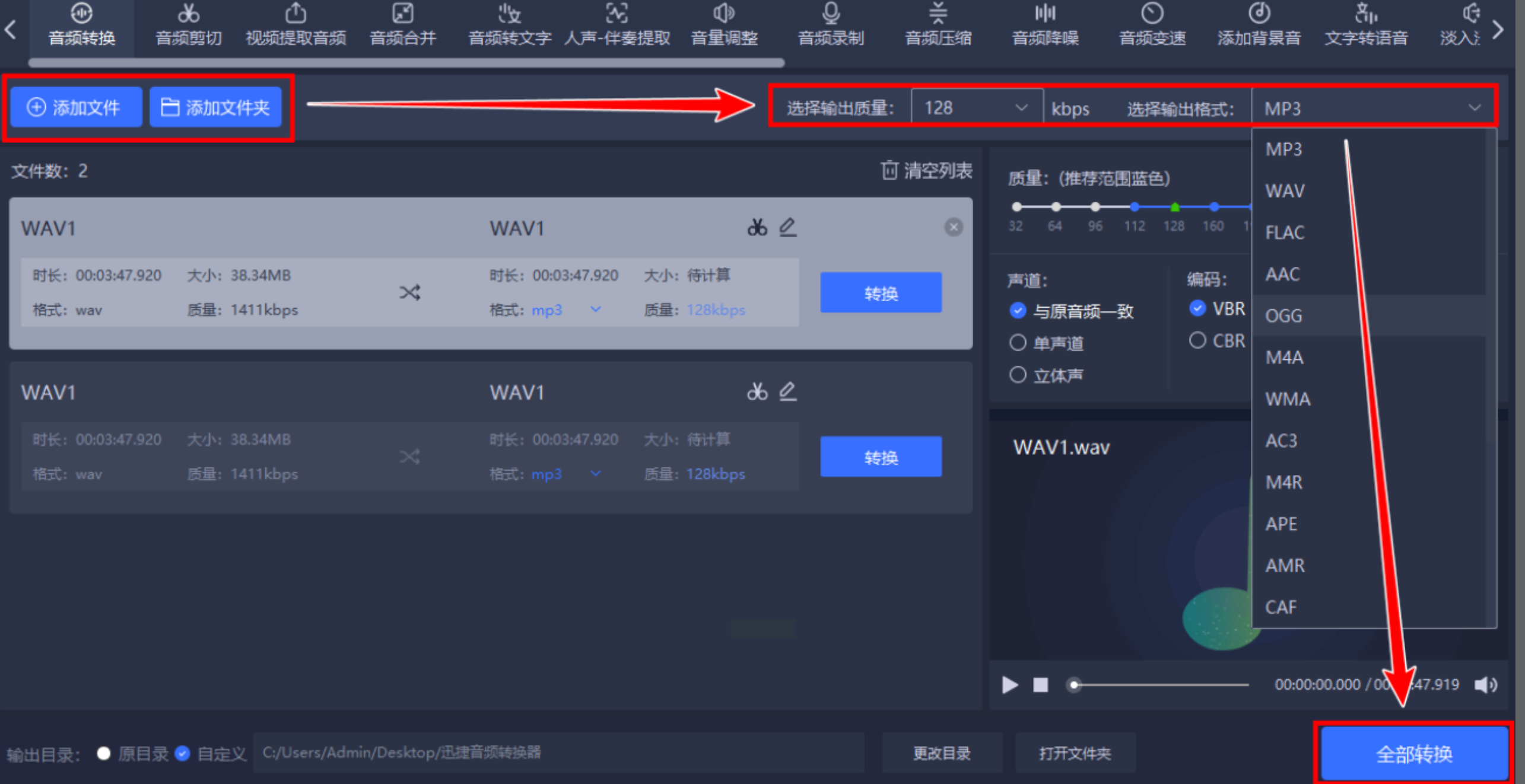Viewport: 1525px width, 784px height.
Task: Open the 128 kbps output quality dropdown
Action: (976, 108)
